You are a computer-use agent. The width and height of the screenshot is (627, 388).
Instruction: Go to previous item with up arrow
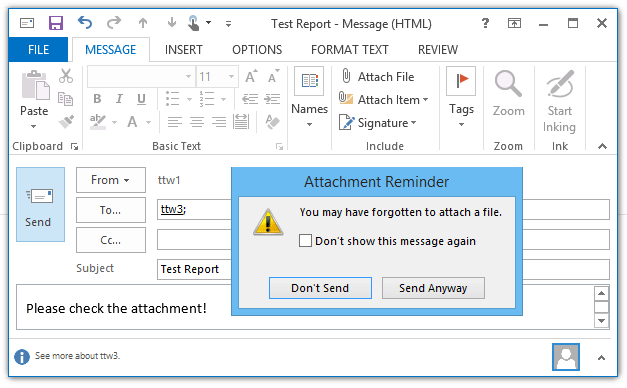click(x=143, y=23)
